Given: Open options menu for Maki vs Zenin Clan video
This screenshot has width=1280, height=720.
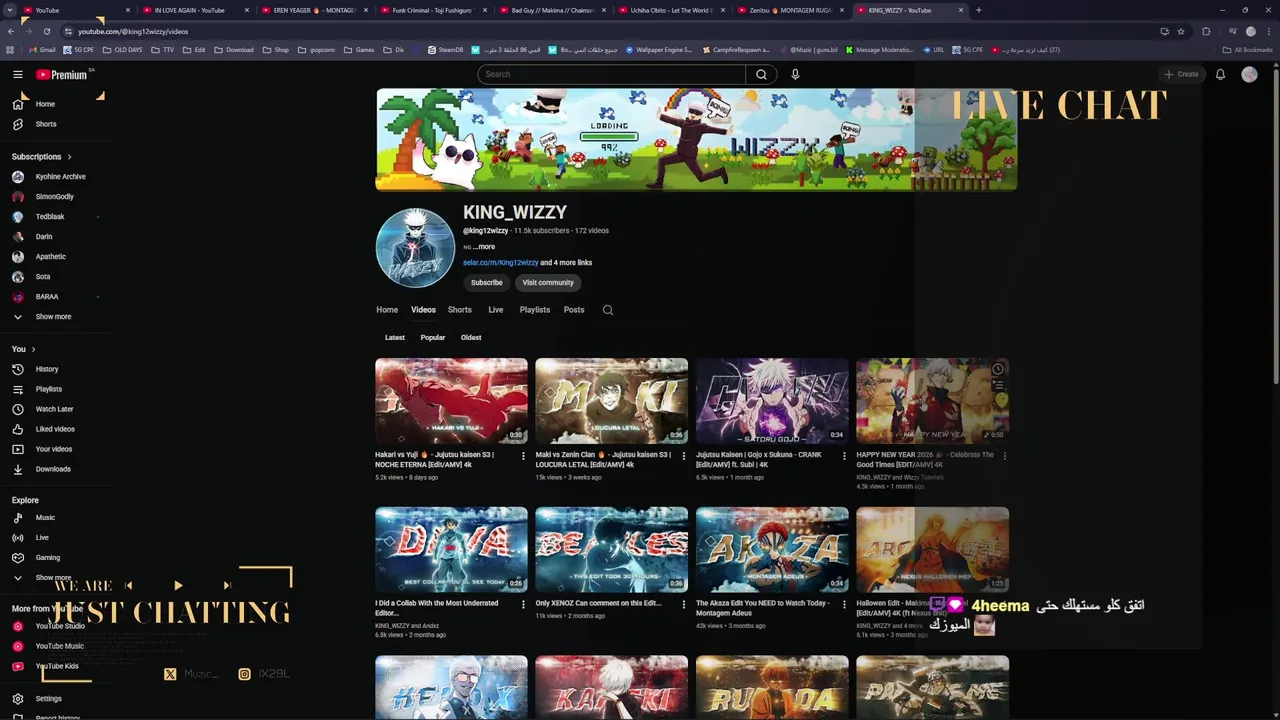Looking at the screenshot, I should pyautogui.click(x=683, y=456).
